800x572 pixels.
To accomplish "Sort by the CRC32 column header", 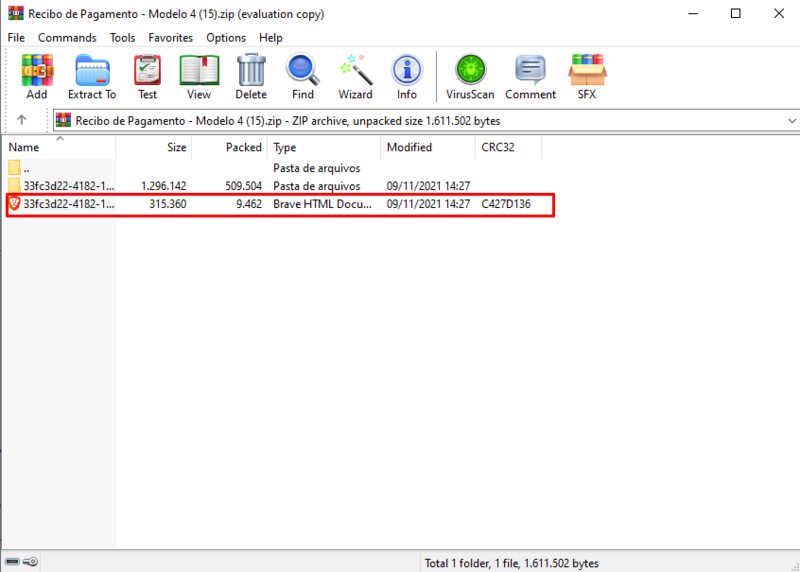I will click(508, 147).
